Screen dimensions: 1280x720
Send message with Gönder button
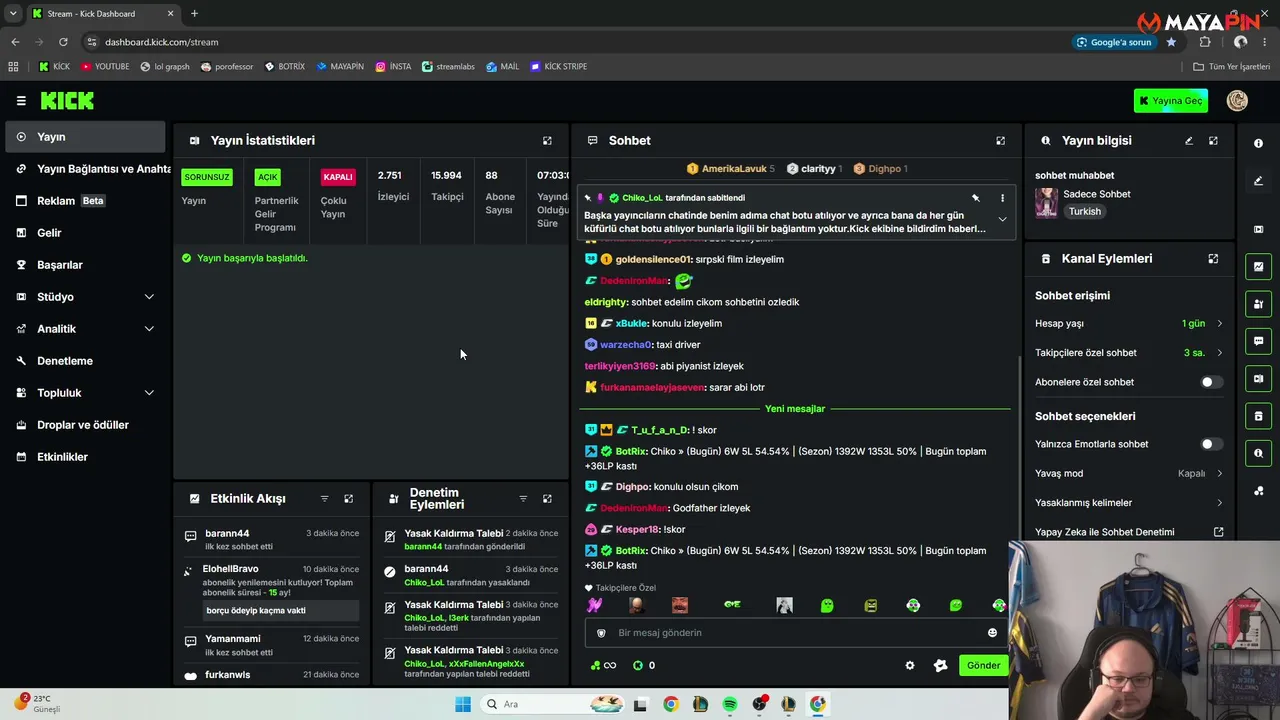983,665
